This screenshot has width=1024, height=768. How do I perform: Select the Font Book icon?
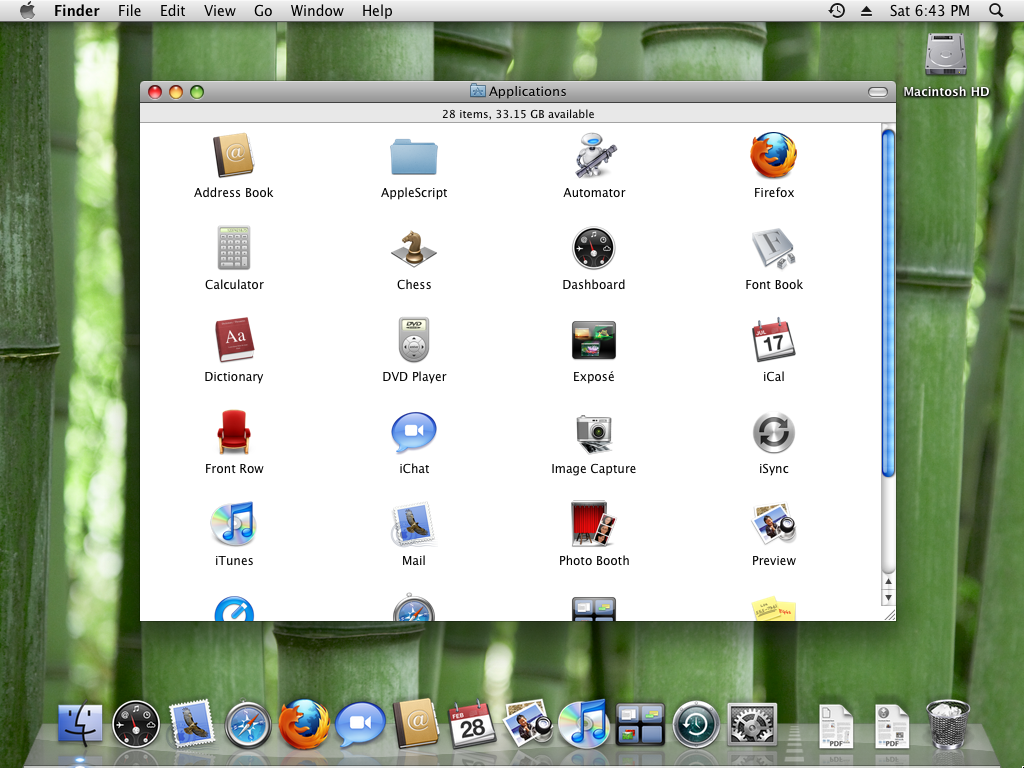click(x=774, y=248)
